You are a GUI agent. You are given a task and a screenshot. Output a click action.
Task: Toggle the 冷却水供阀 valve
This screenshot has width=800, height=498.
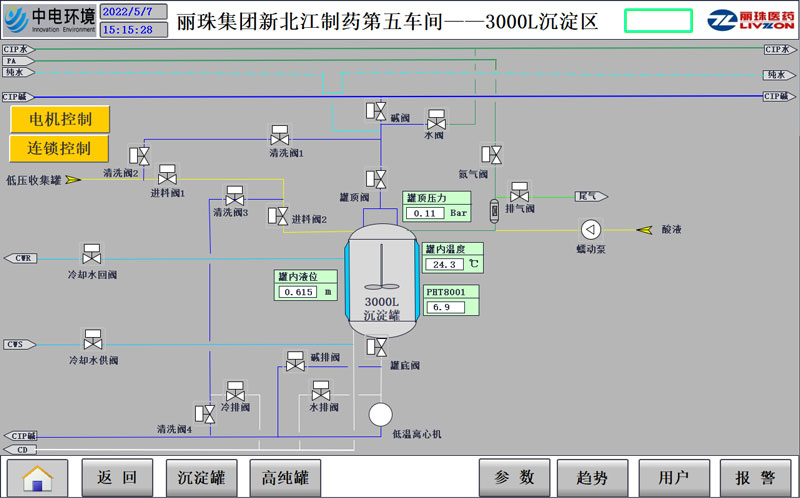click(92, 340)
